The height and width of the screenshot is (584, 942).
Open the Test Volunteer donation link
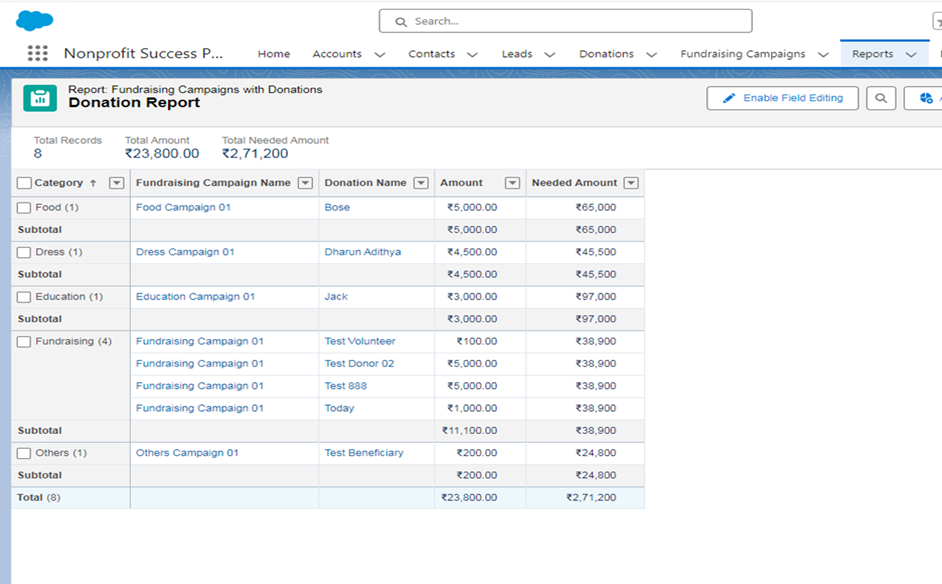(x=360, y=341)
